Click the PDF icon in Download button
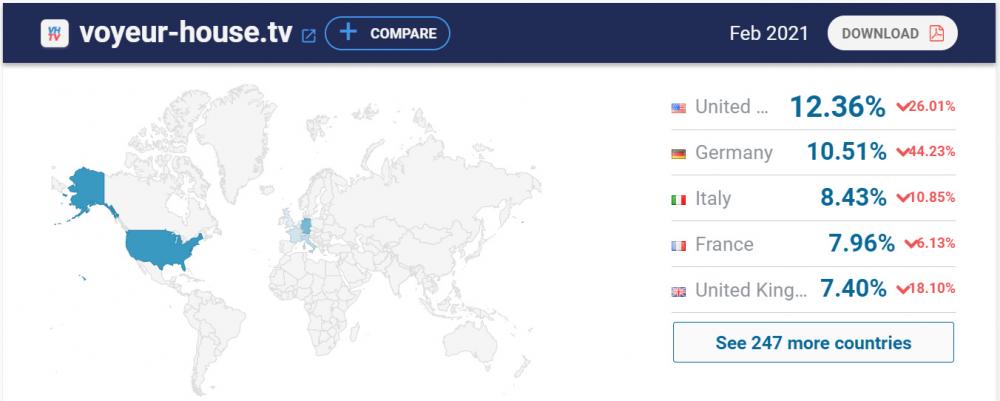 tap(936, 33)
